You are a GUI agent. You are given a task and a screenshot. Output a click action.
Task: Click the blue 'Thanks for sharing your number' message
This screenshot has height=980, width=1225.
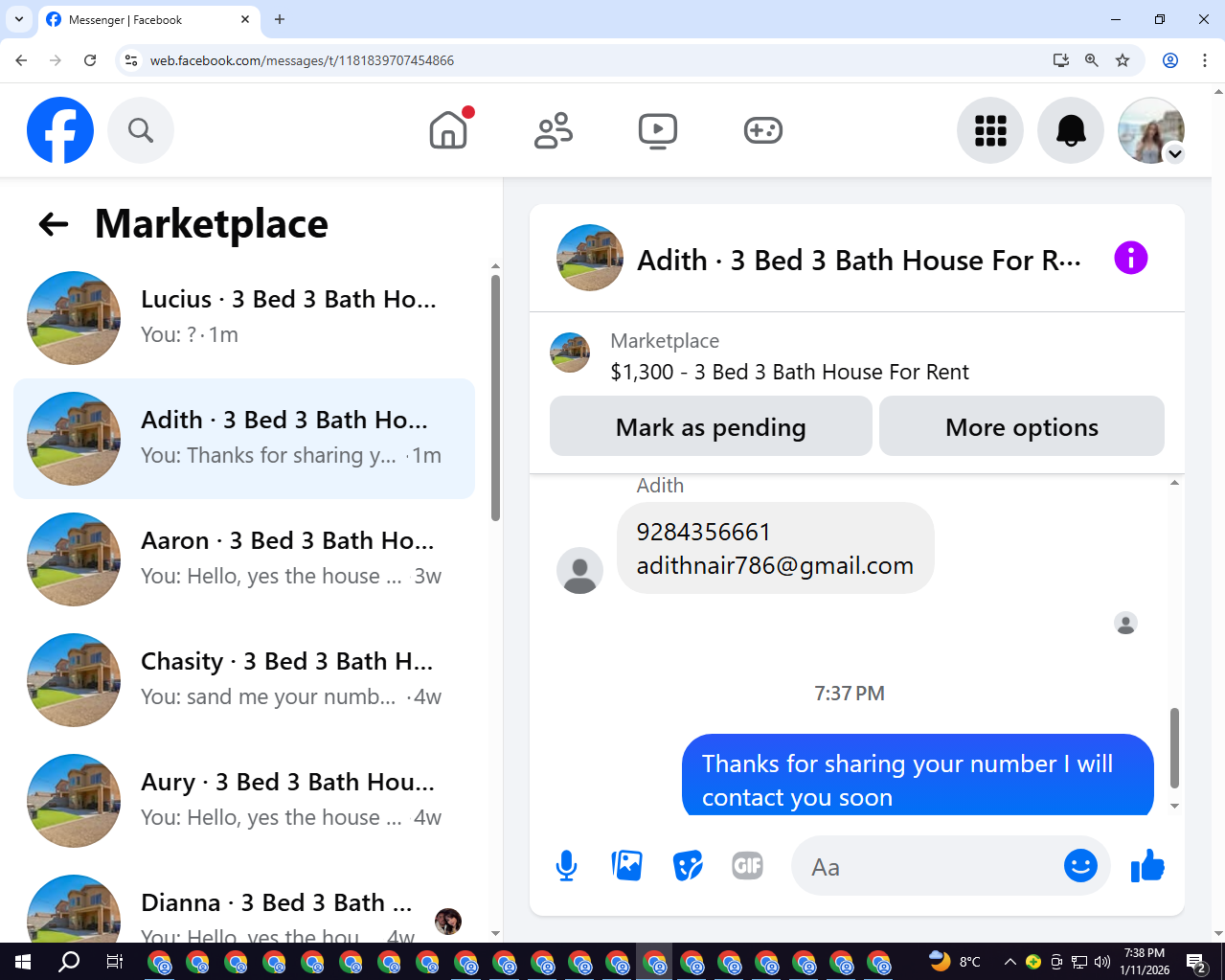point(918,775)
